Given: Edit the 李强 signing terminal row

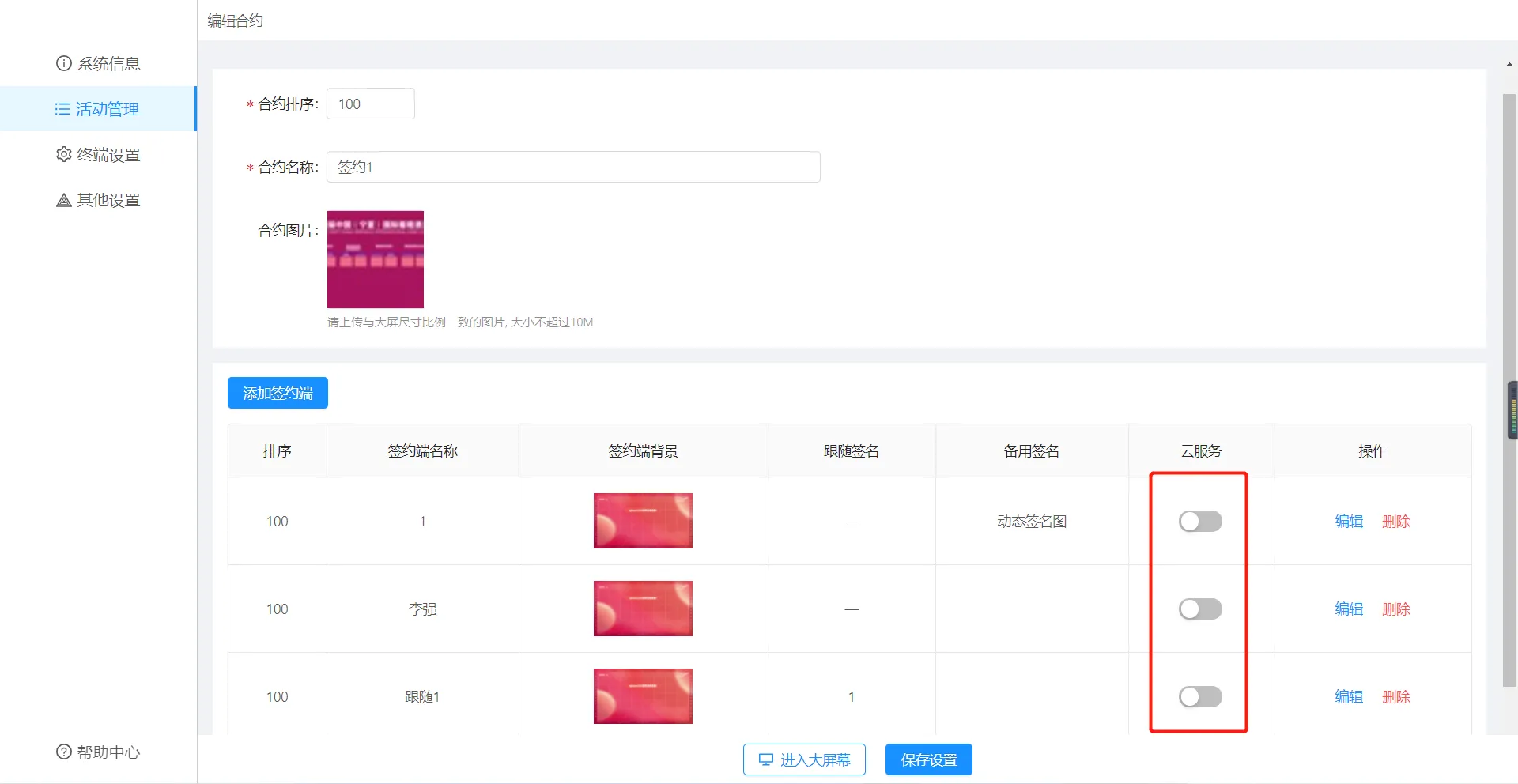Looking at the screenshot, I should point(1348,609).
